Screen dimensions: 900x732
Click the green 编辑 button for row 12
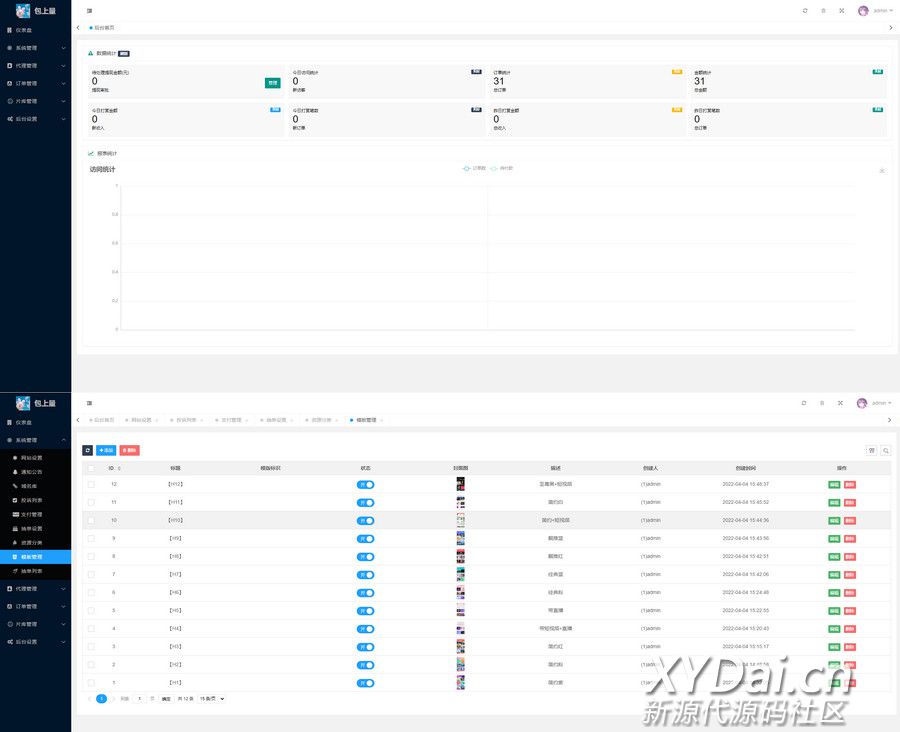[834, 484]
